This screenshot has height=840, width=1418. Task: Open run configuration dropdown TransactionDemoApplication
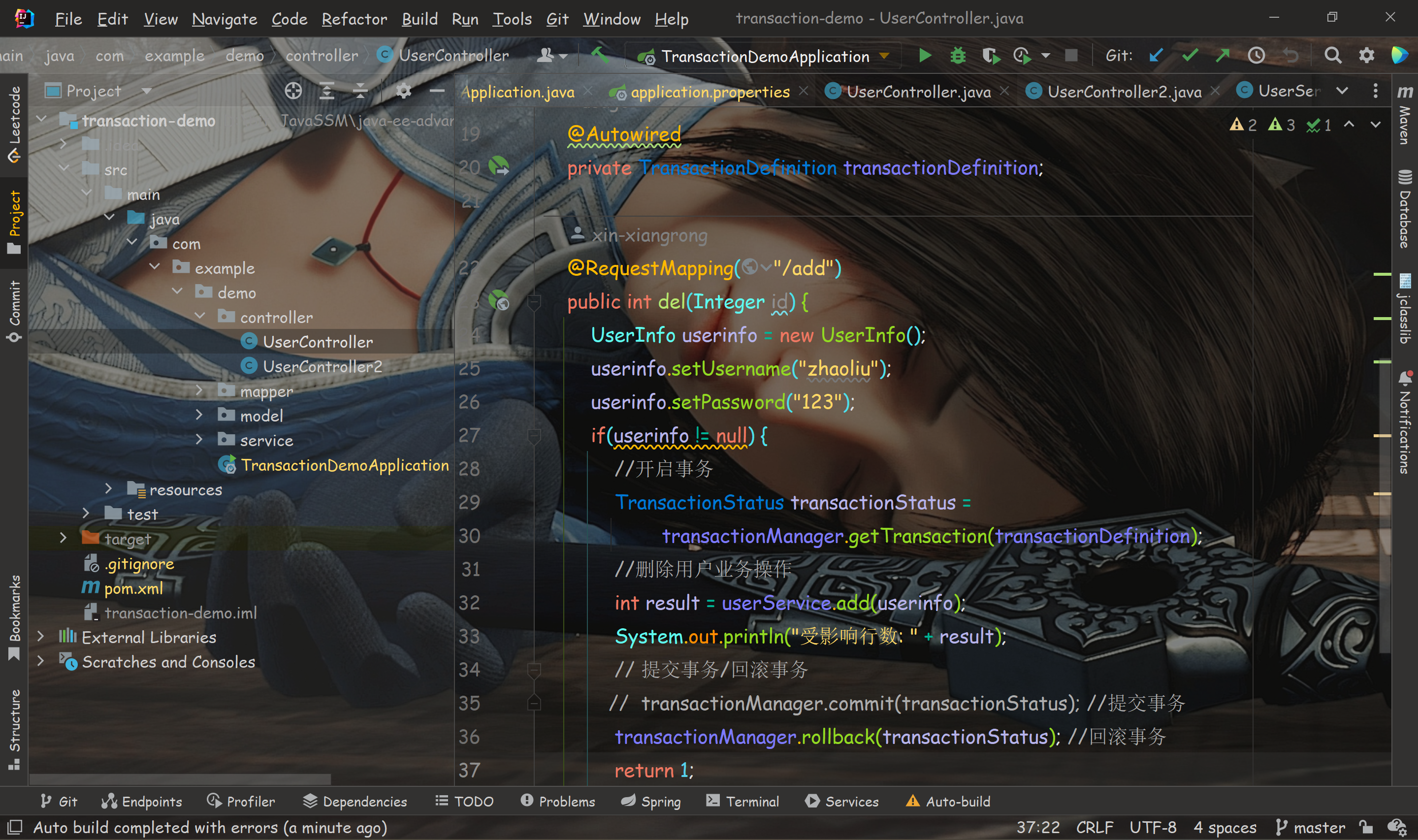click(x=764, y=56)
